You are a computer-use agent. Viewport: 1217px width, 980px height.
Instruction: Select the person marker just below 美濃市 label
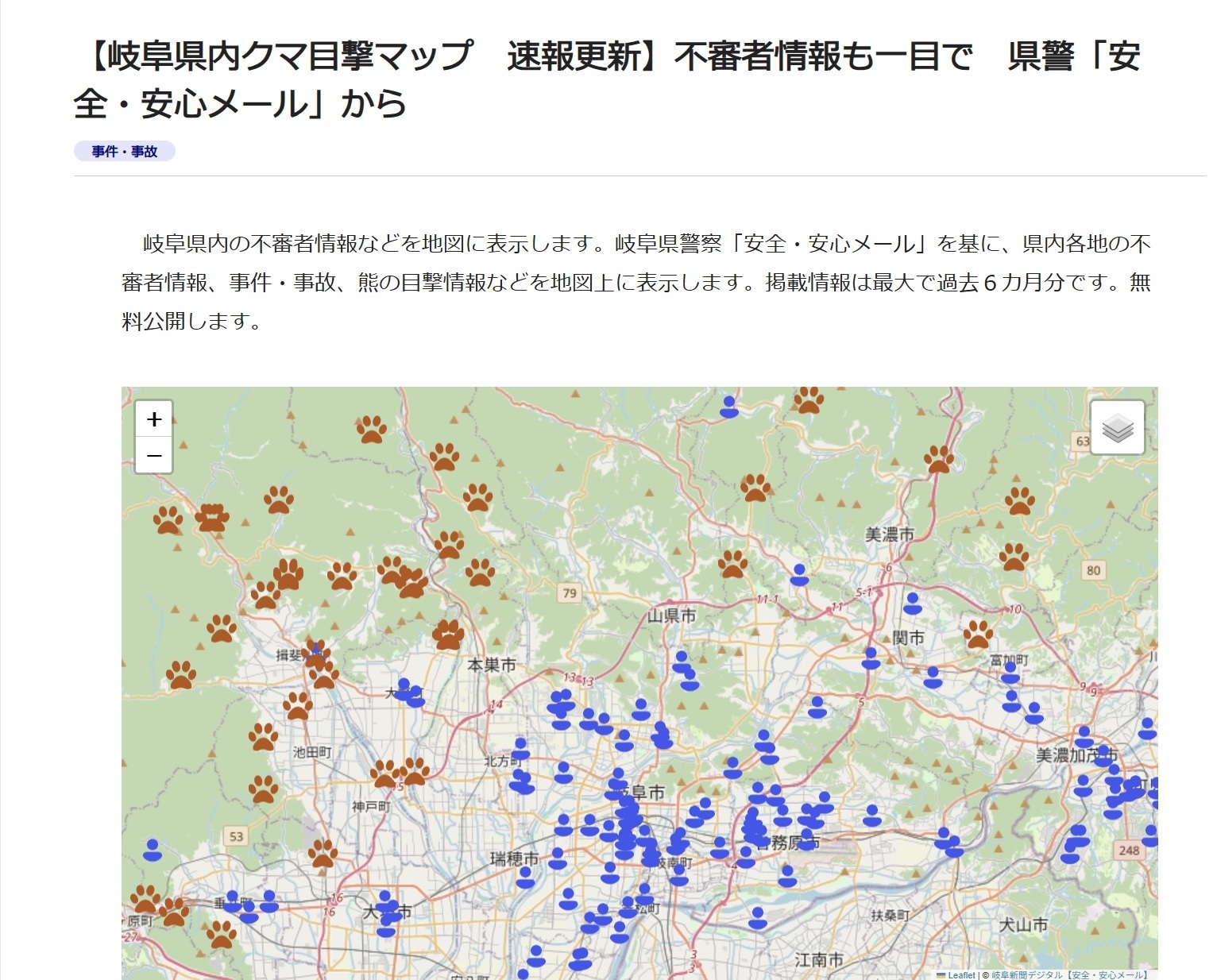[x=912, y=603]
